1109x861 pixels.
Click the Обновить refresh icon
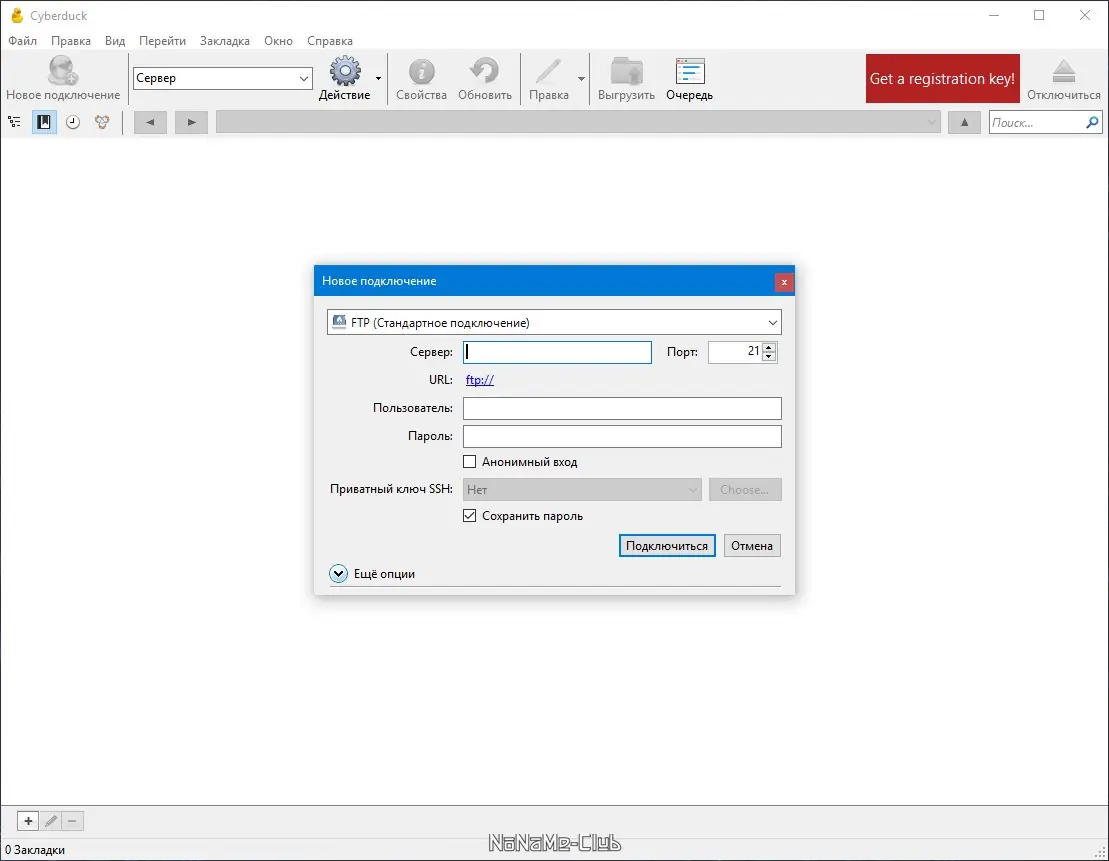pos(484,71)
